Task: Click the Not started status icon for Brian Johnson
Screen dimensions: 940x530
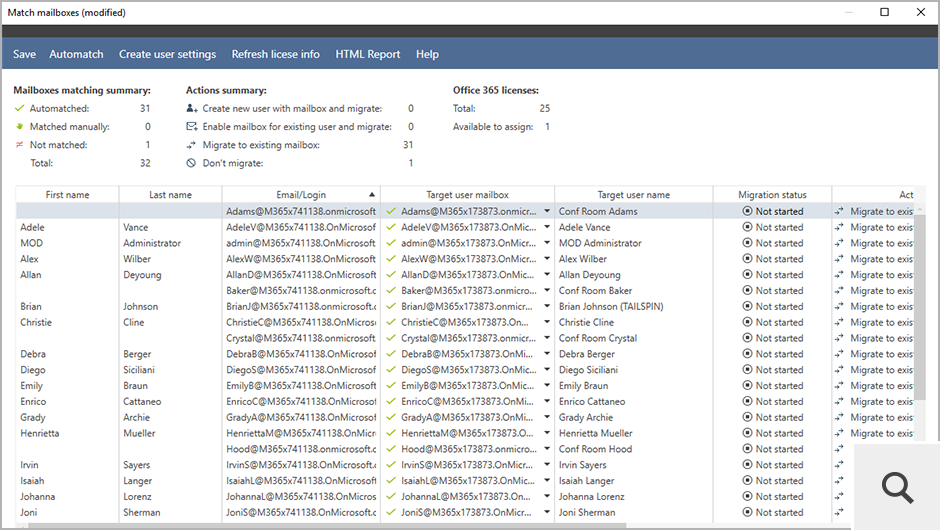Action: coord(747,306)
